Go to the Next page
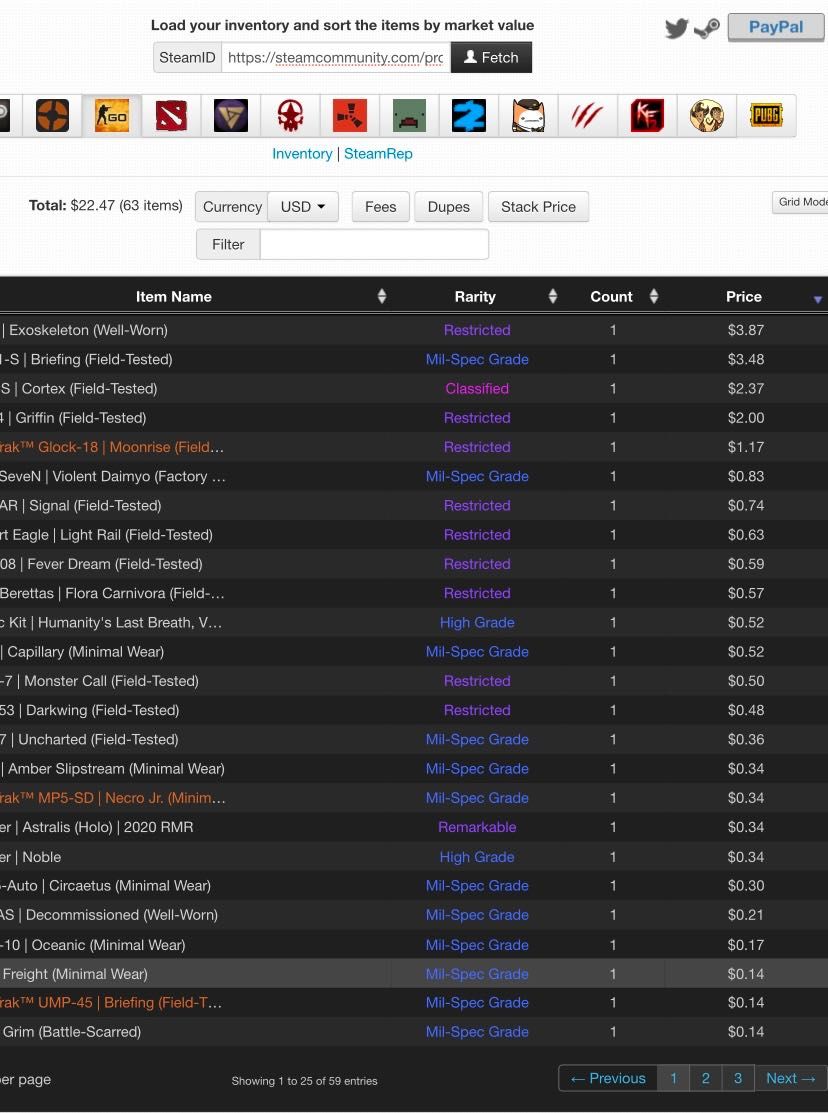Image resolution: width=828 pixels, height=1113 pixels. (x=790, y=1078)
